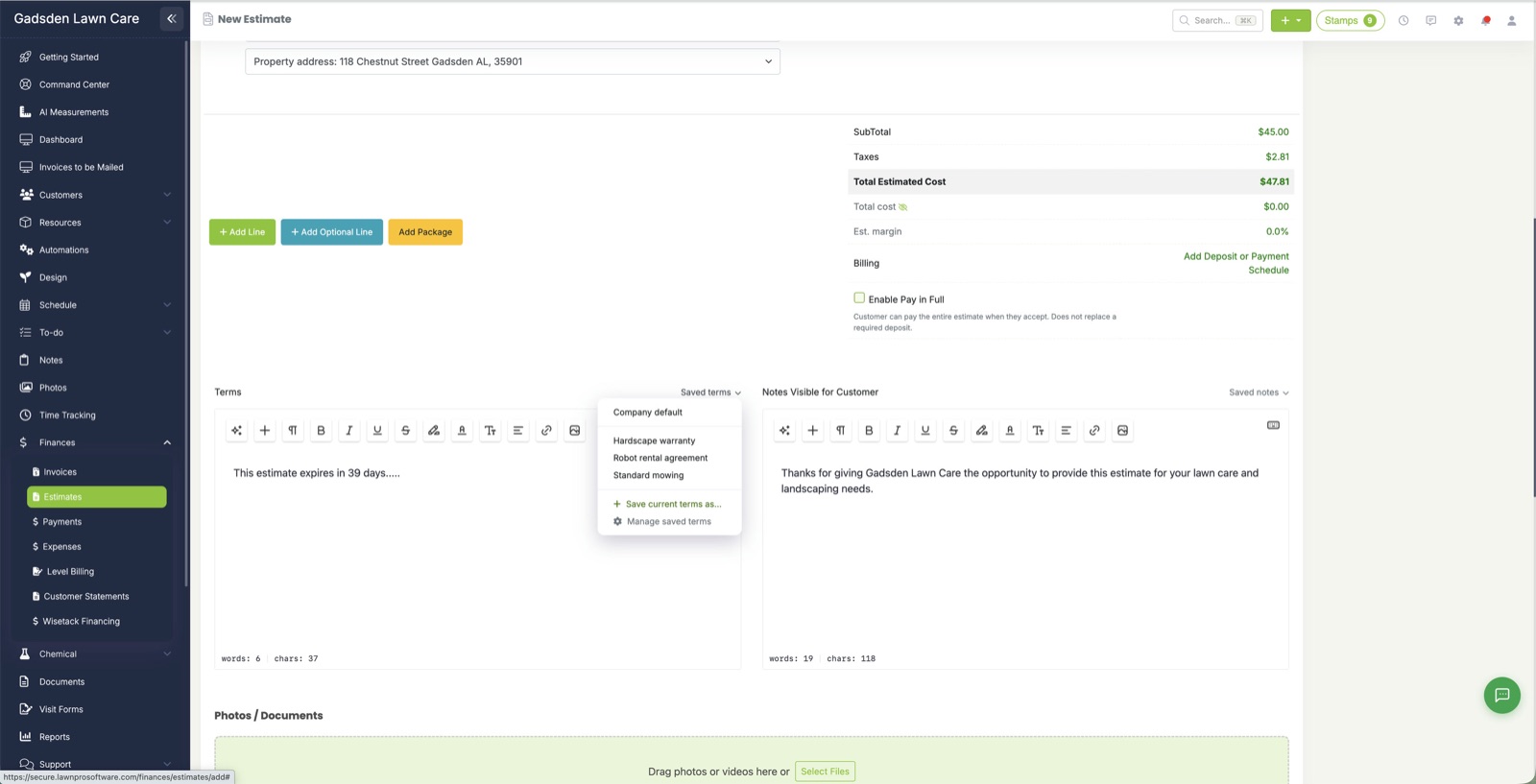
Task: Click AI assist sparkle icon in Notes toolbar
Action: [784, 431]
